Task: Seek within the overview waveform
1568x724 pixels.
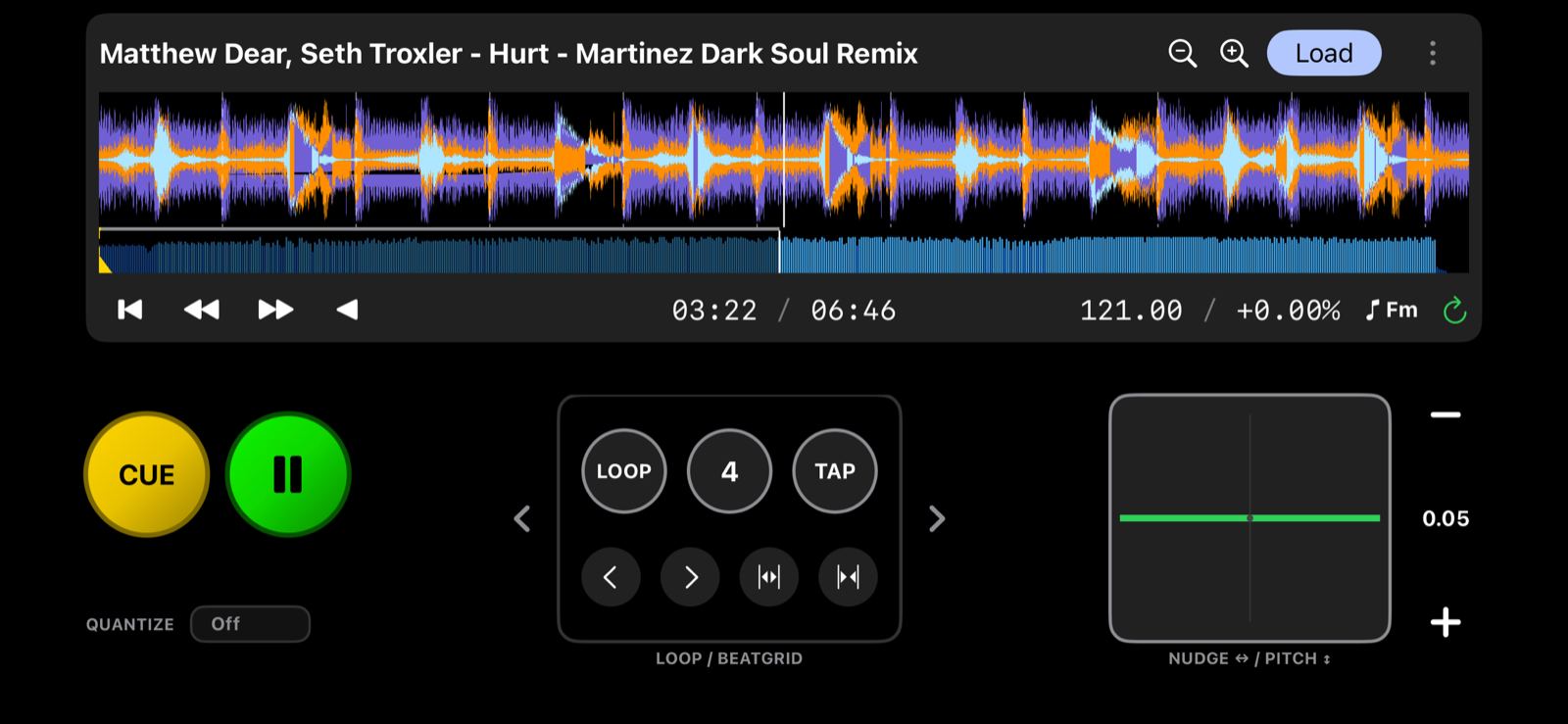Action: pos(784,252)
